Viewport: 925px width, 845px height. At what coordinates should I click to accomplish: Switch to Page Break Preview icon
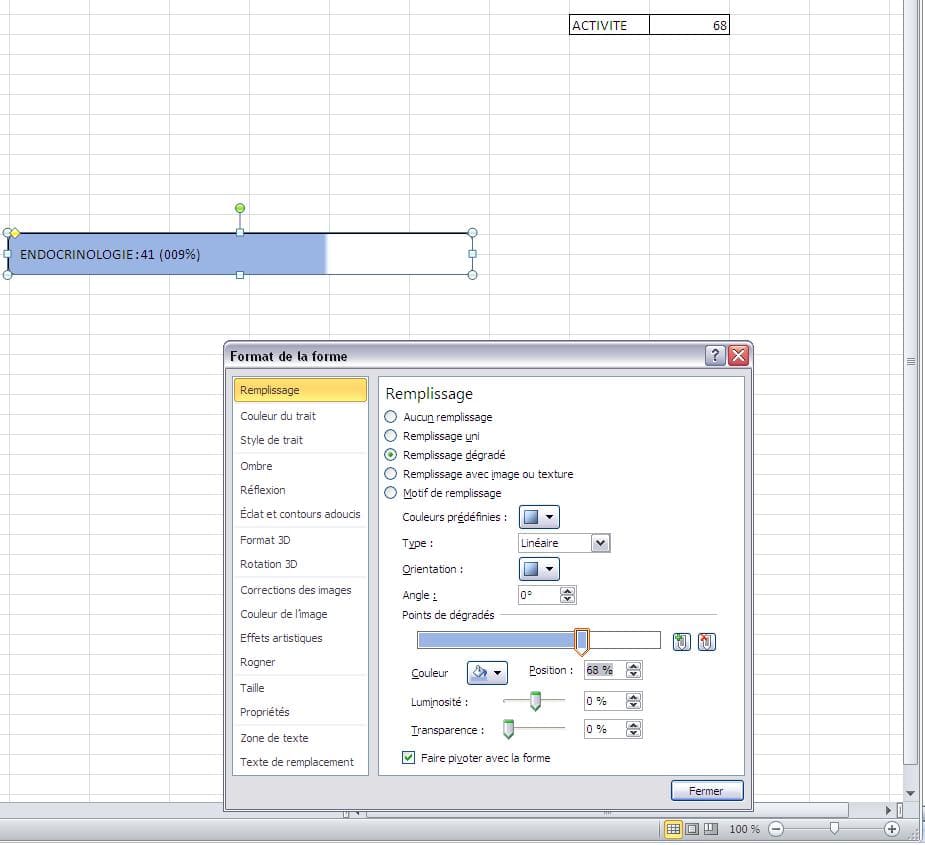pos(710,829)
